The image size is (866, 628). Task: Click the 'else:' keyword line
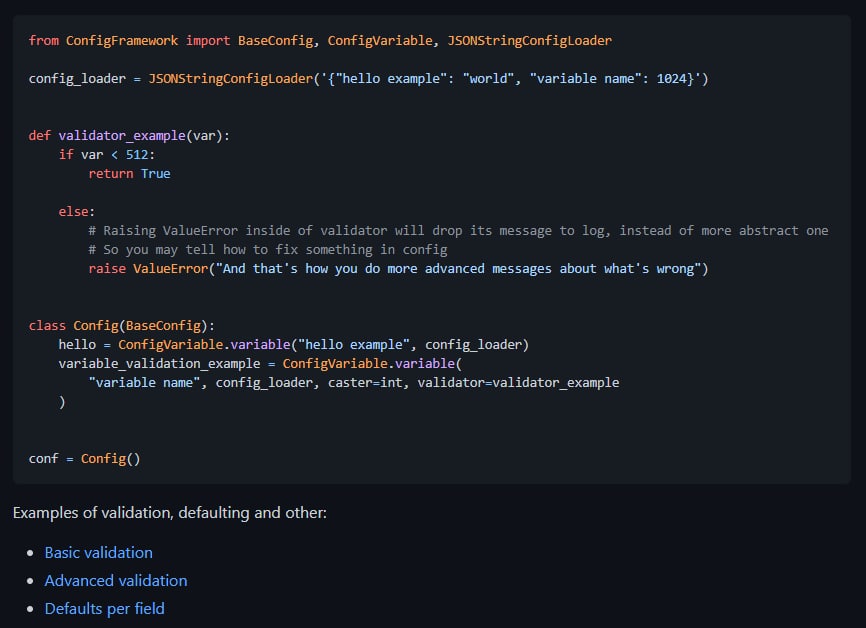click(x=77, y=212)
